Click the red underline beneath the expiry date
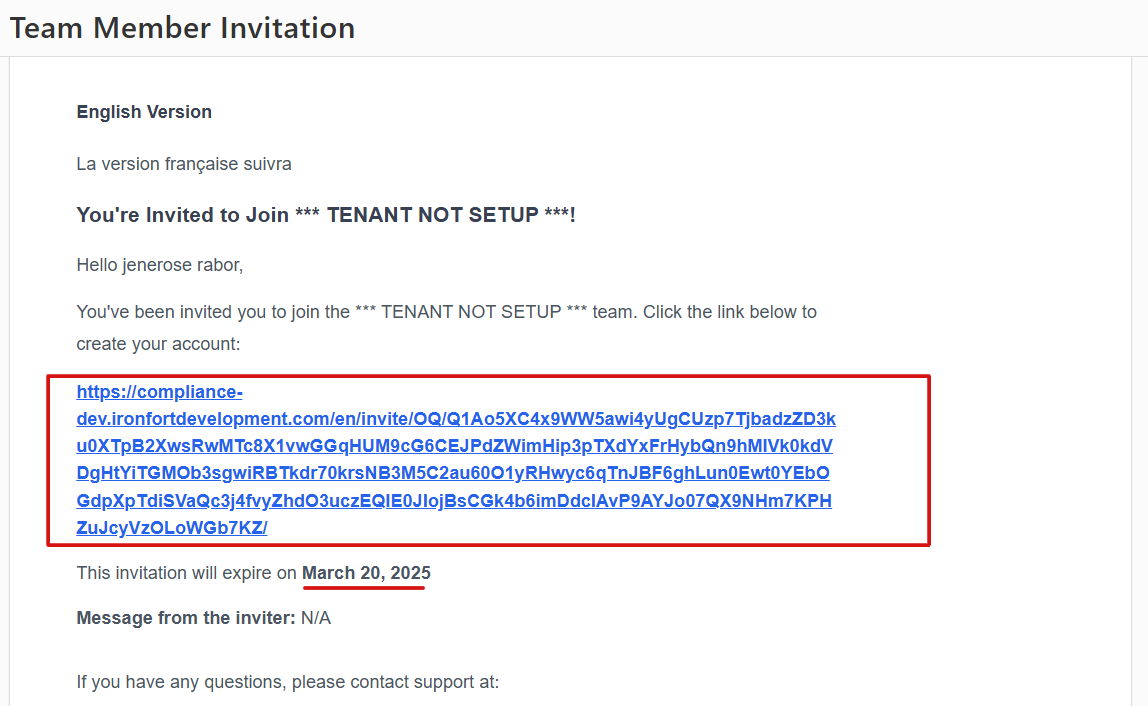The height and width of the screenshot is (706, 1148). point(364,588)
